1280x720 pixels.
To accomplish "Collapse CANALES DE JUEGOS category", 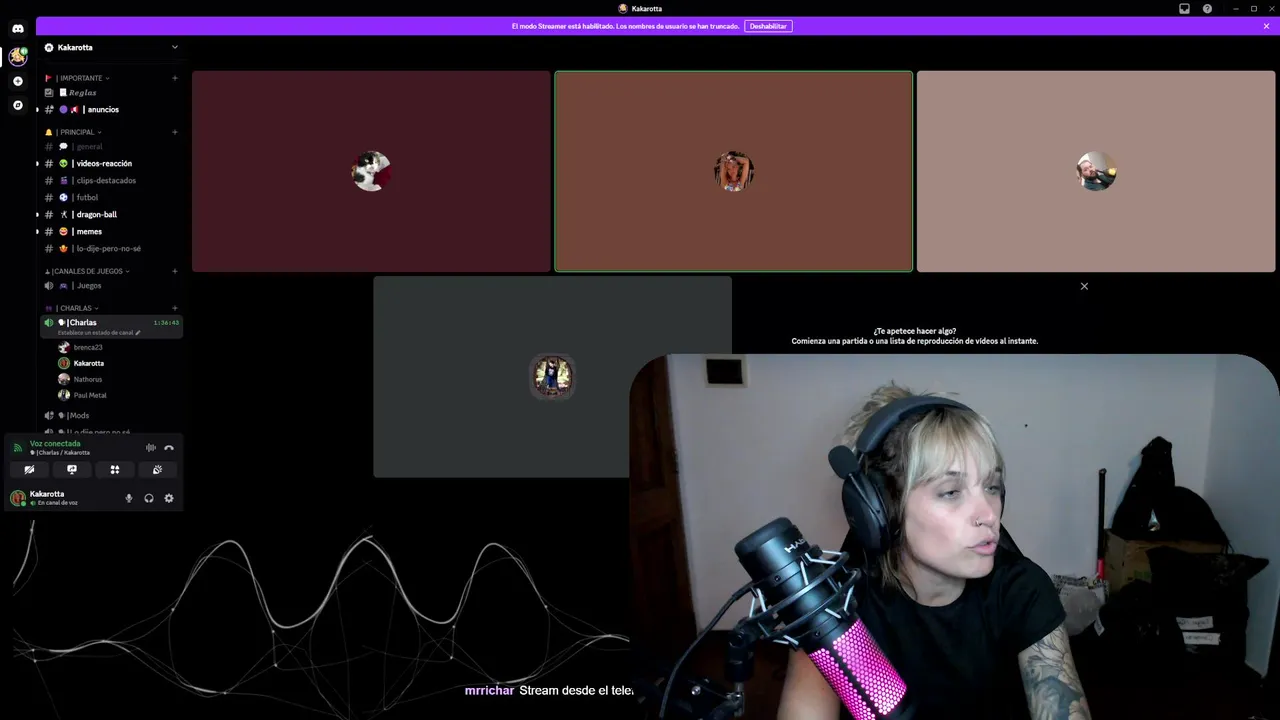I will coord(87,271).
